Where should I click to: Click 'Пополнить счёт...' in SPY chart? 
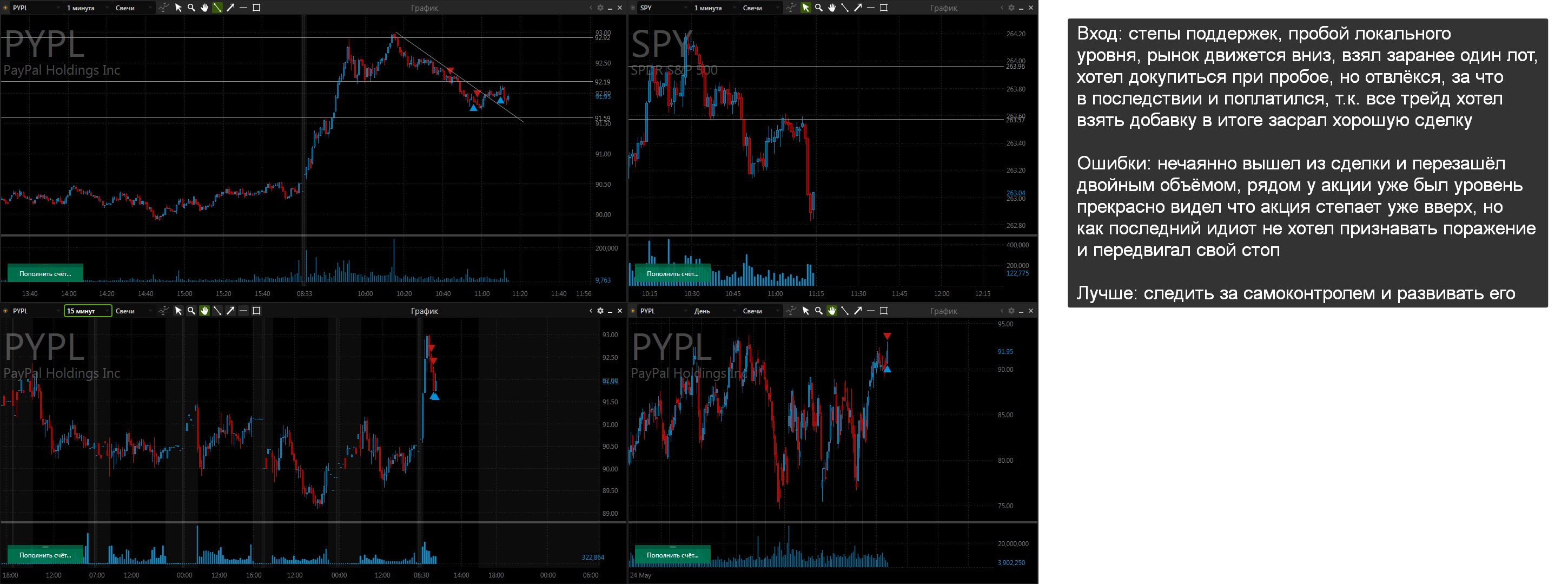coord(673,273)
